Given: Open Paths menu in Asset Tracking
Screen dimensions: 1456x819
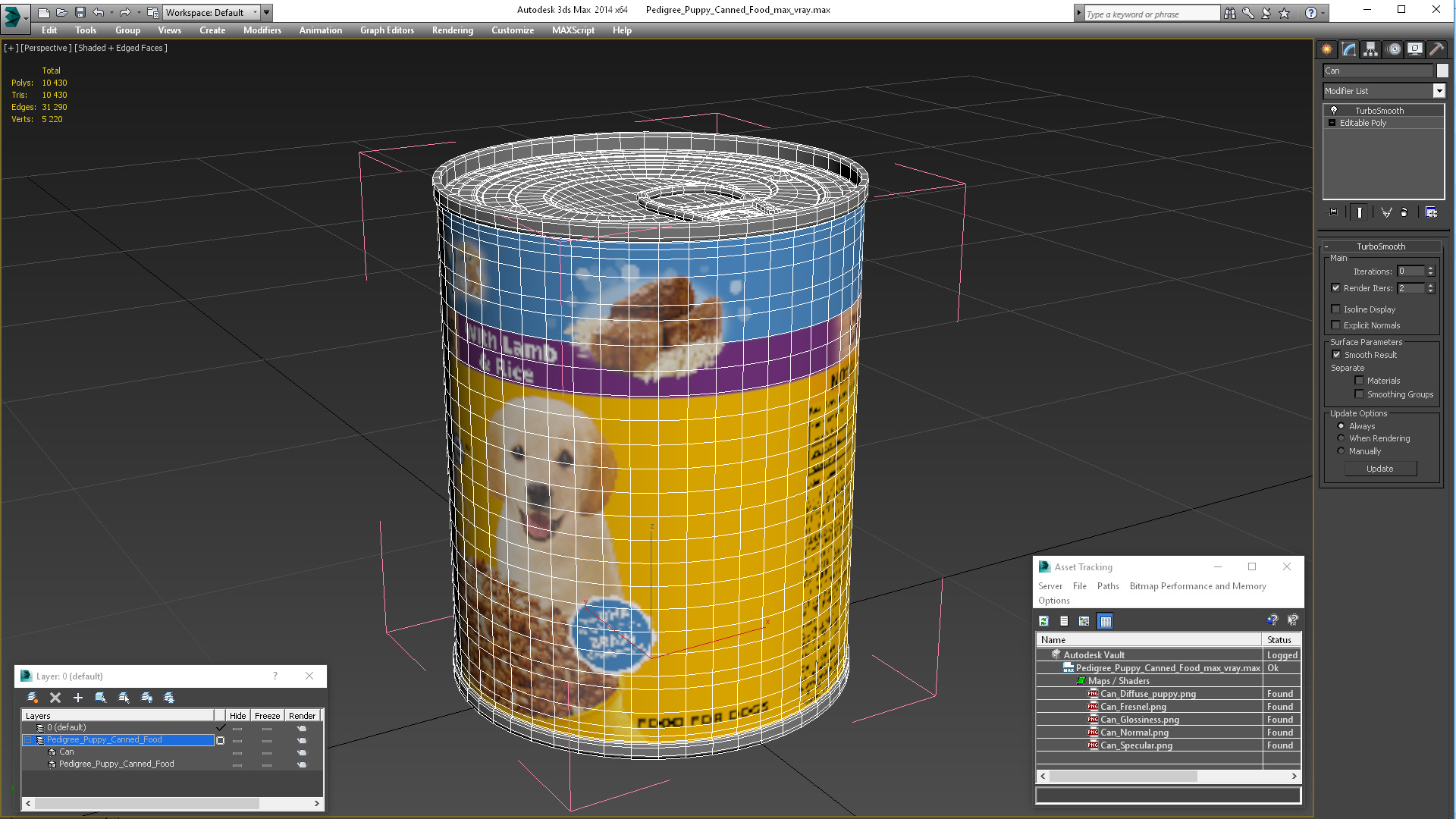Looking at the screenshot, I should point(1108,586).
